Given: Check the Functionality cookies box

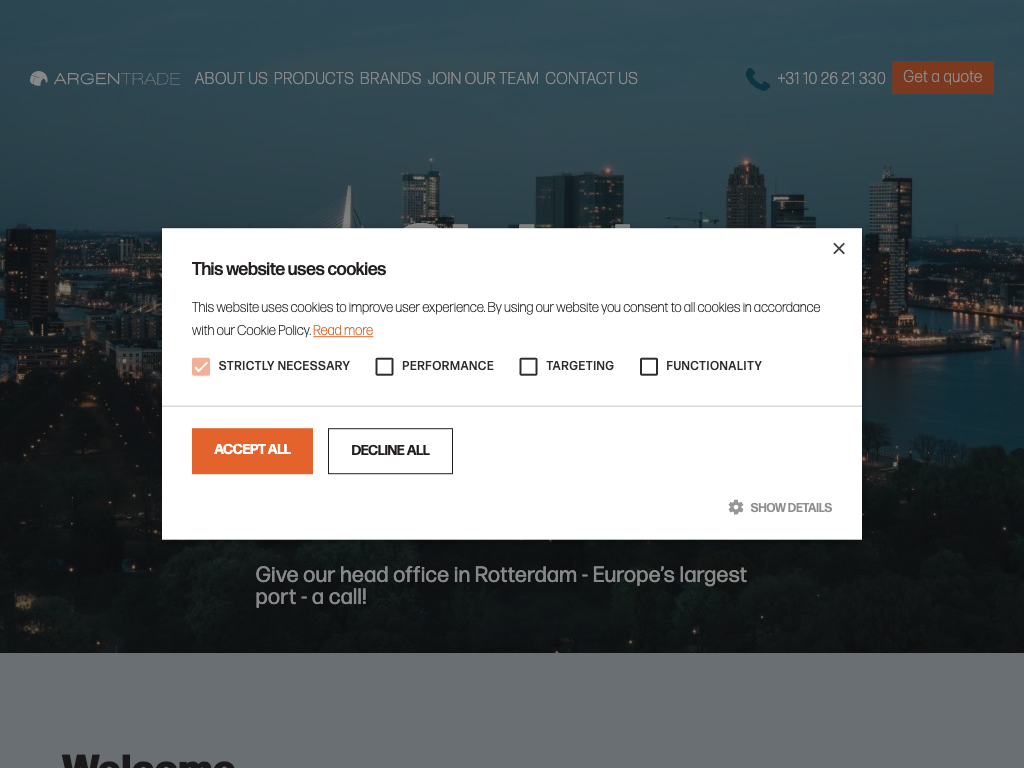Looking at the screenshot, I should [x=649, y=367].
